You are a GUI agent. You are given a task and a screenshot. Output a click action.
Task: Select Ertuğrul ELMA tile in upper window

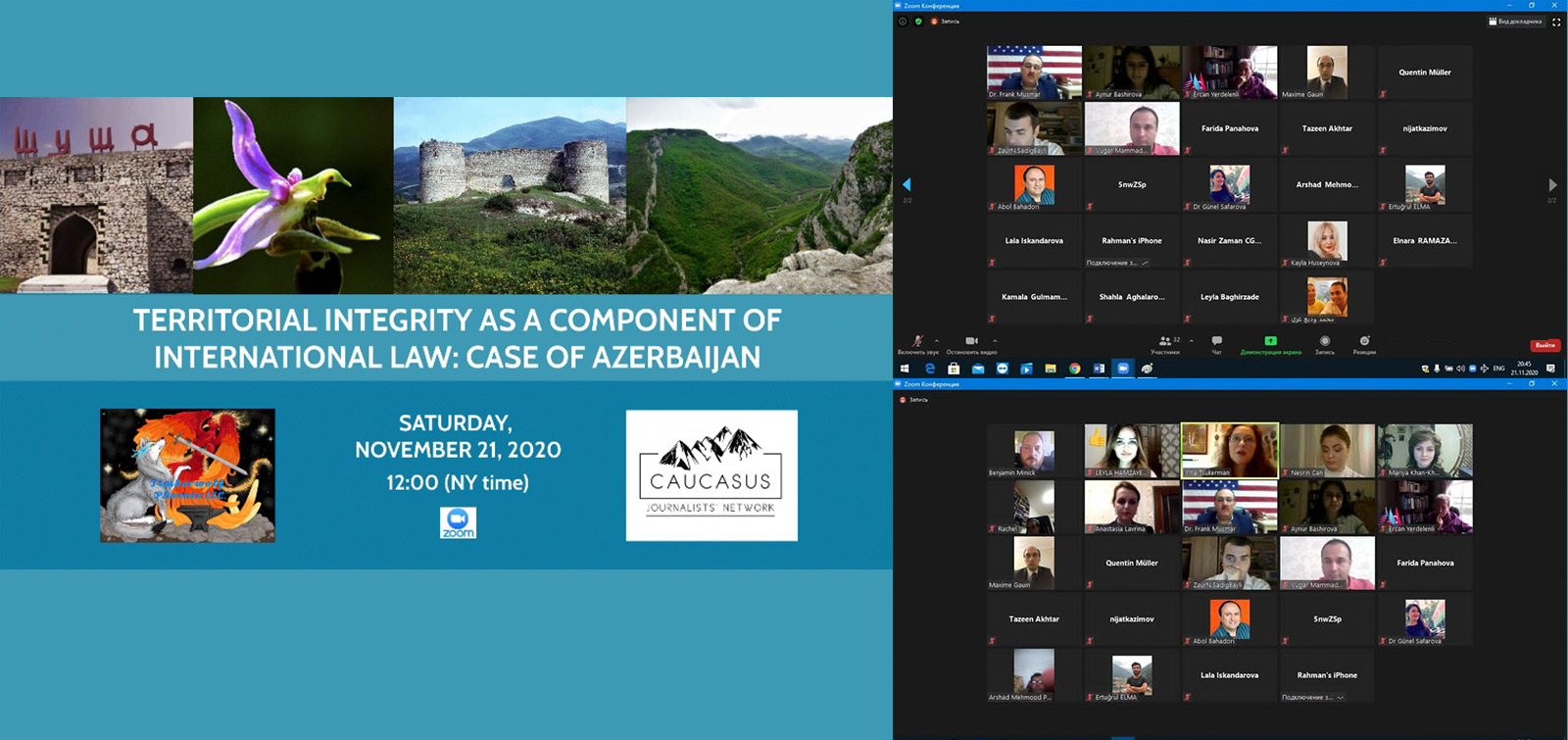[1425, 184]
